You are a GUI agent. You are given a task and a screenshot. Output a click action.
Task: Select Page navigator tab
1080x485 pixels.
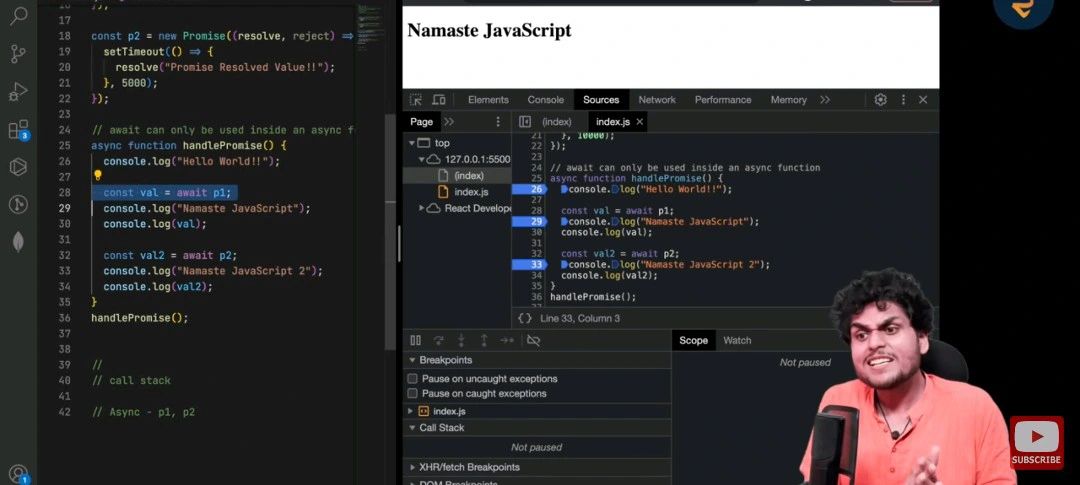422,122
